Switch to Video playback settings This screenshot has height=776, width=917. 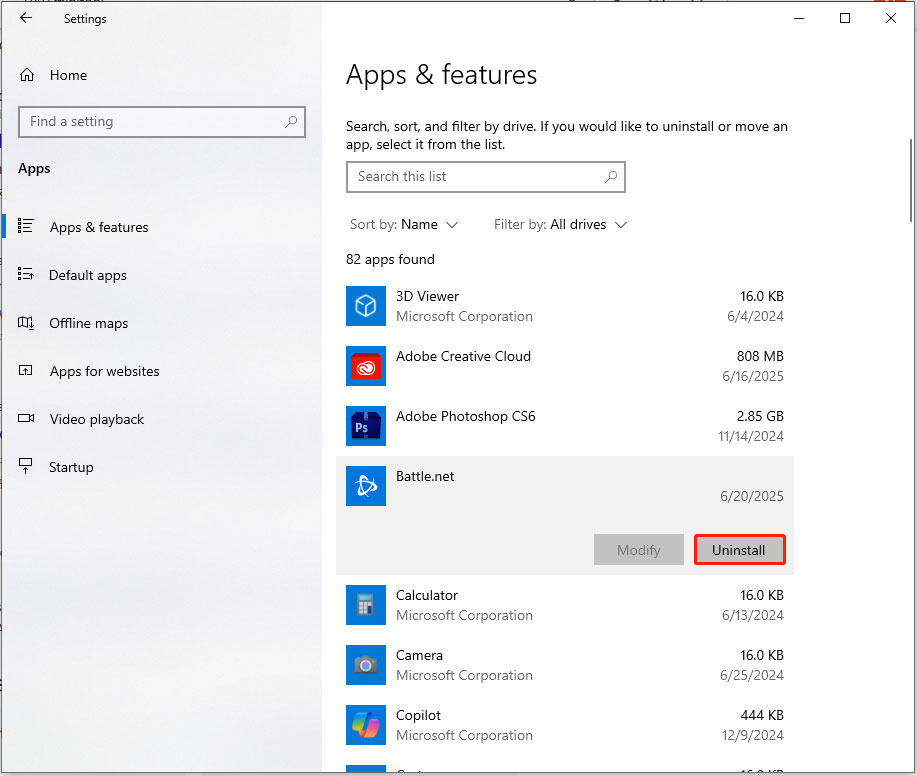97,419
